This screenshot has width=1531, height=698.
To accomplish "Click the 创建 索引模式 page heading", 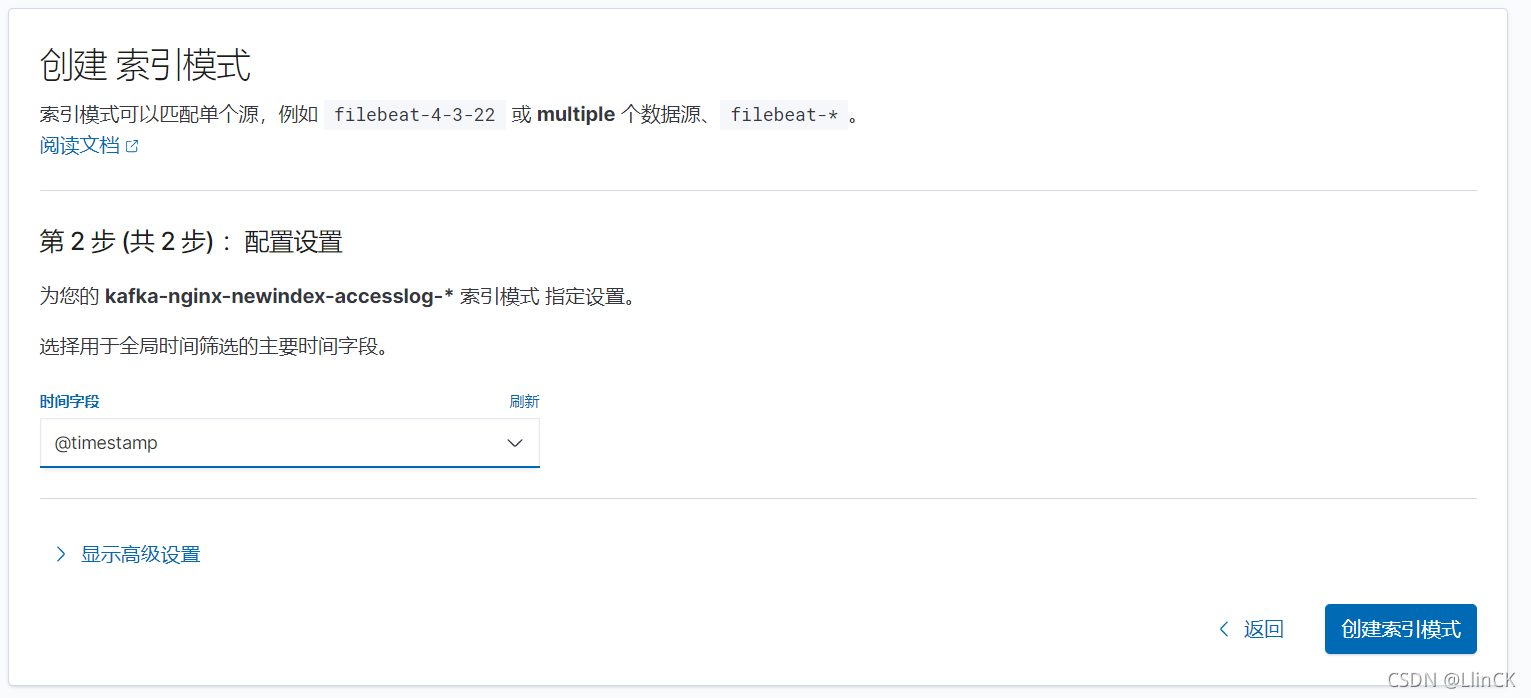I will coord(145,65).
